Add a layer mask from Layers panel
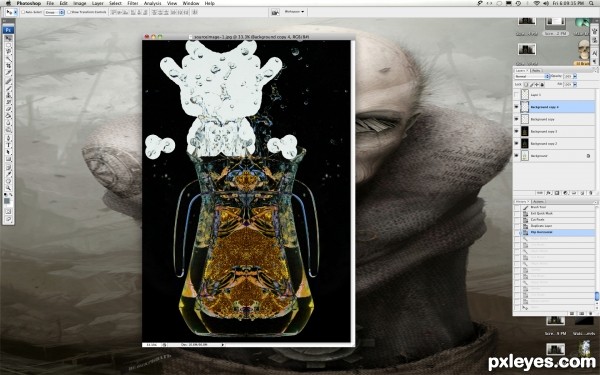This screenshot has height=375, width=600. pyautogui.click(x=557, y=193)
